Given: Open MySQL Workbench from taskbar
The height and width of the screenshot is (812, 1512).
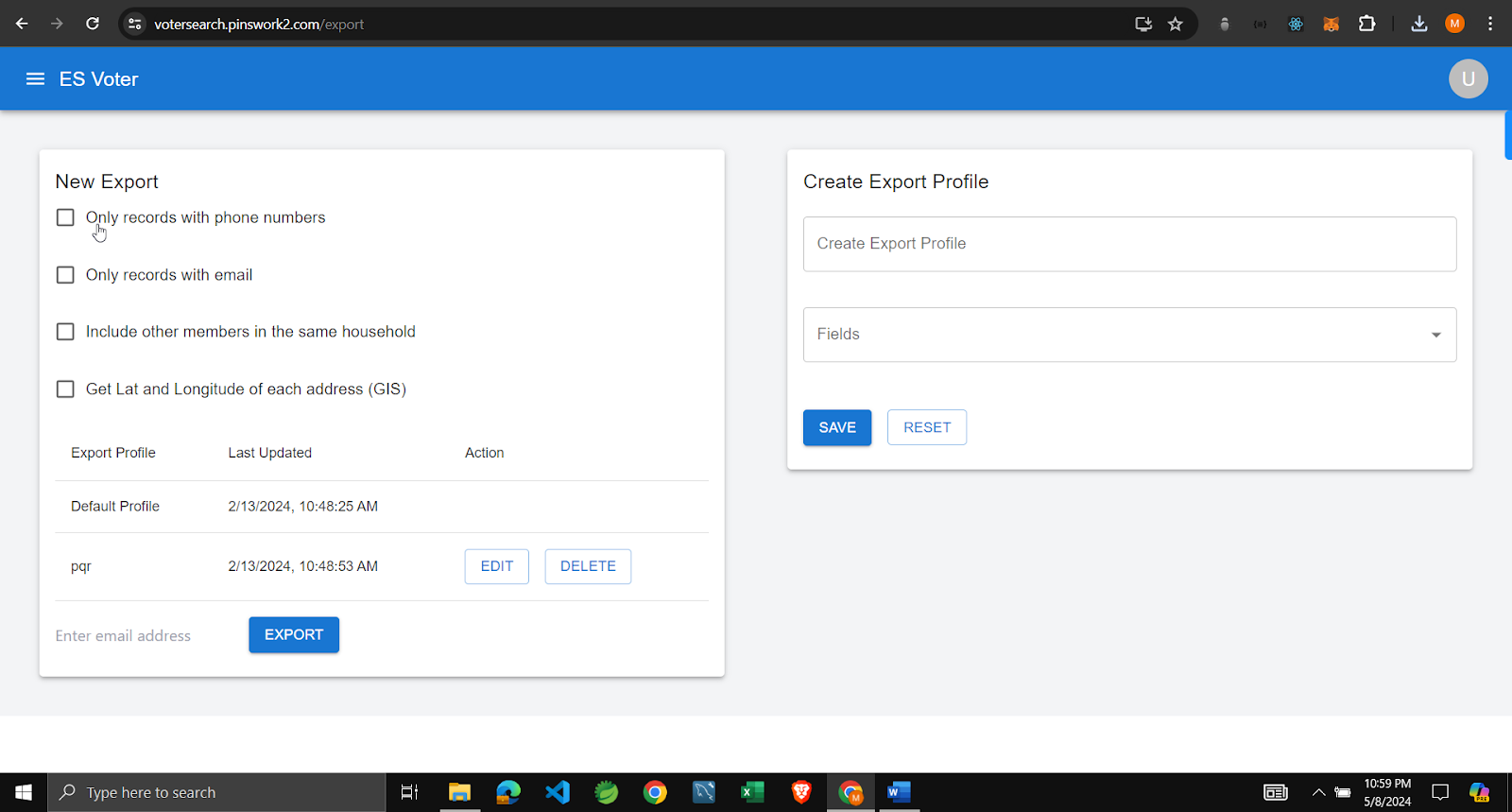Looking at the screenshot, I should pos(704,792).
